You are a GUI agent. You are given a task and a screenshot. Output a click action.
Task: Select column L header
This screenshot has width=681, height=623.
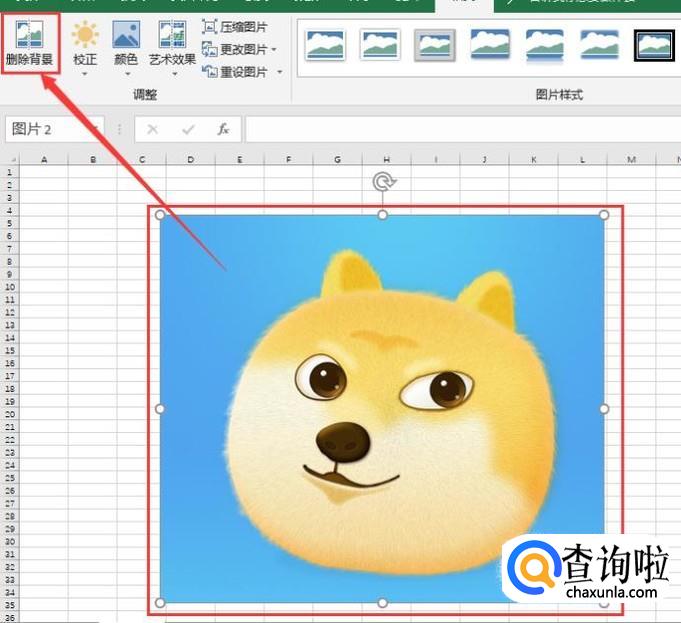coord(582,159)
